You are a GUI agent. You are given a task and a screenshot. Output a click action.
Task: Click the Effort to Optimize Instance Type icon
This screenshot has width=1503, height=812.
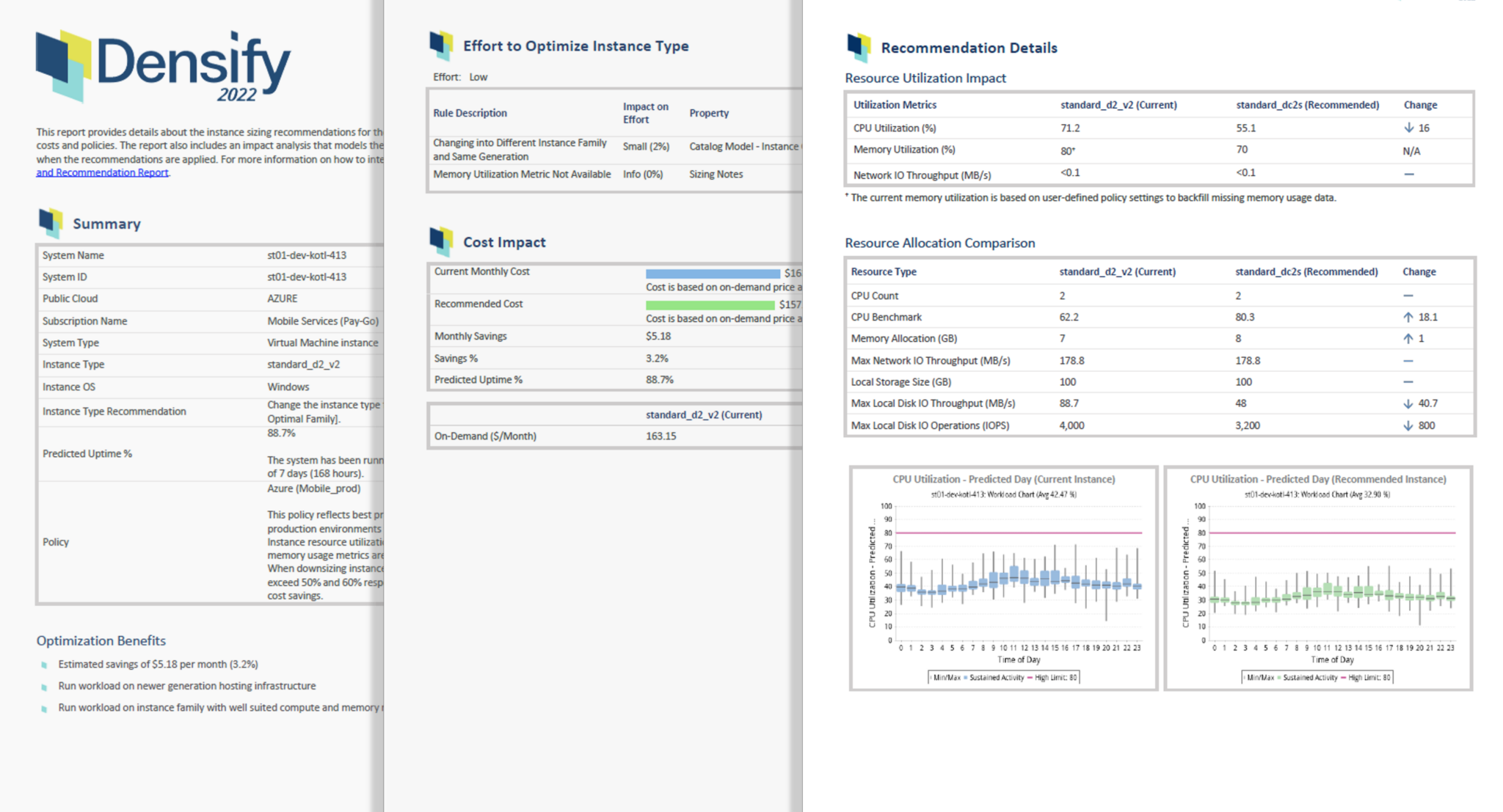pos(443,45)
